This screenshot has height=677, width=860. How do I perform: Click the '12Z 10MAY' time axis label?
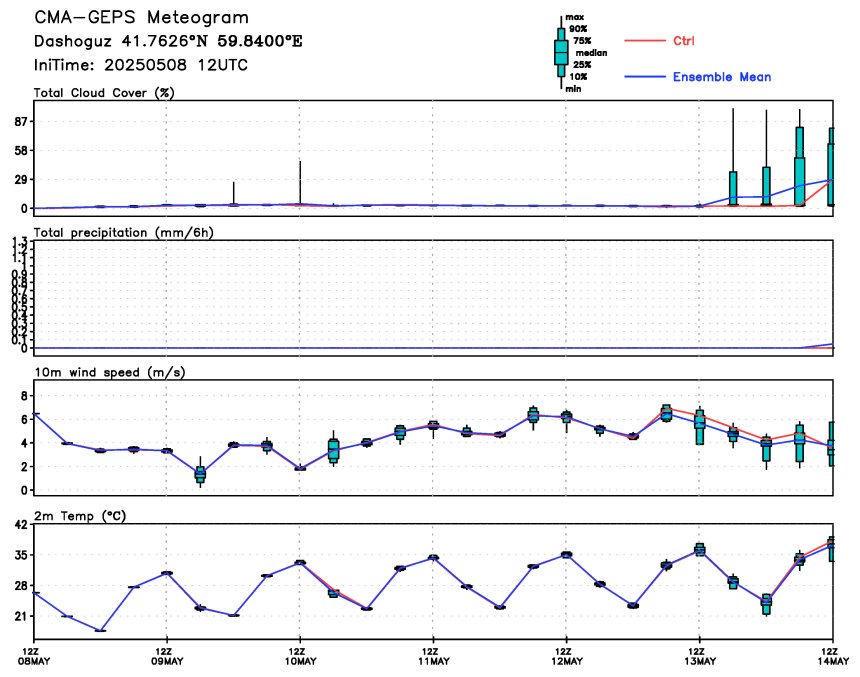(x=300, y=656)
